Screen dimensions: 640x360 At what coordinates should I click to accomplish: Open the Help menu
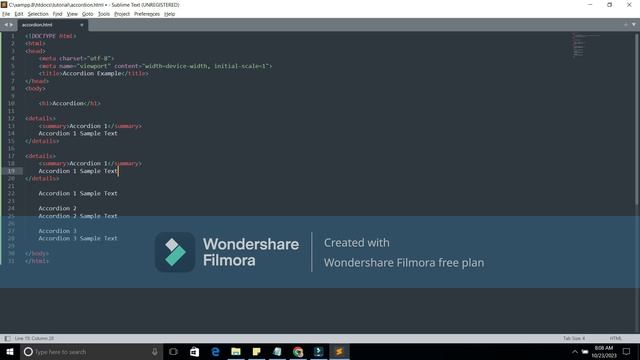169,14
